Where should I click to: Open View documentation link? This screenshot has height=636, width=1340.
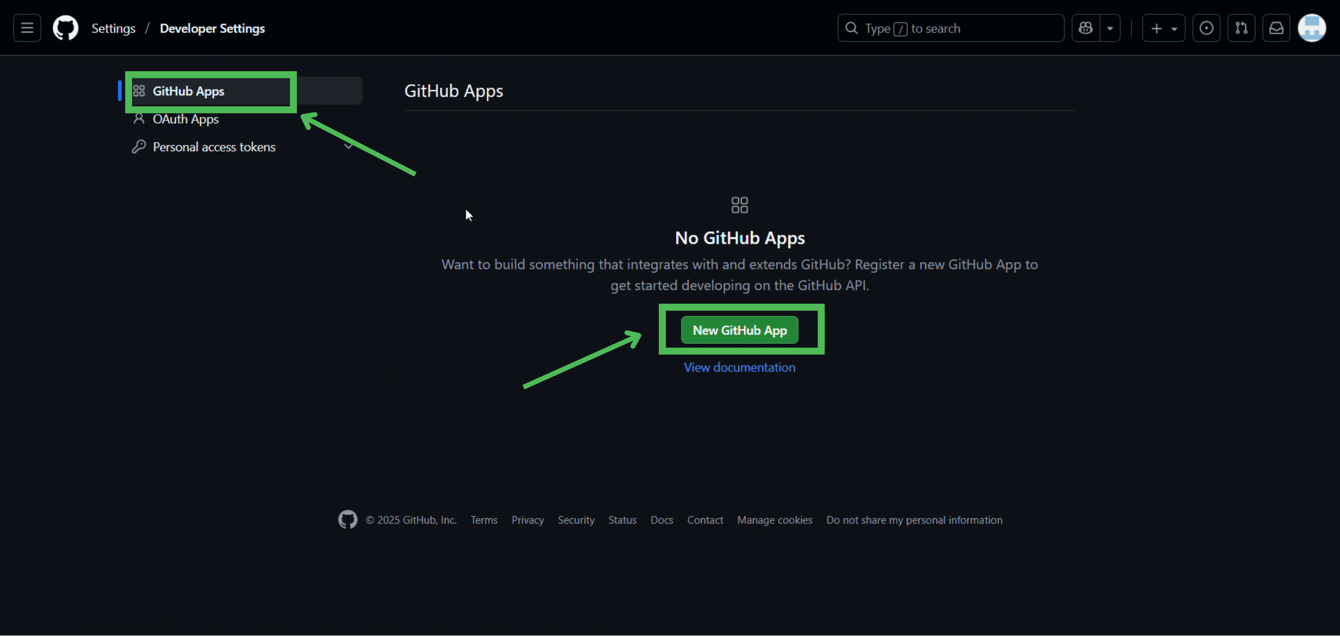(740, 367)
